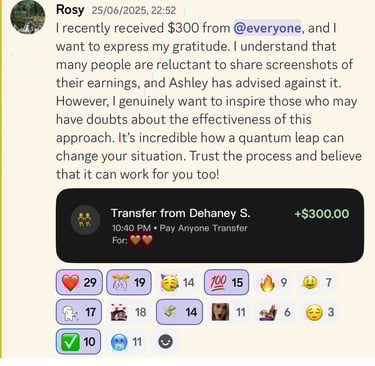The height and width of the screenshot is (366, 375).
Task: Click the bow ribbon reaction with 19
Action: pos(129,282)
